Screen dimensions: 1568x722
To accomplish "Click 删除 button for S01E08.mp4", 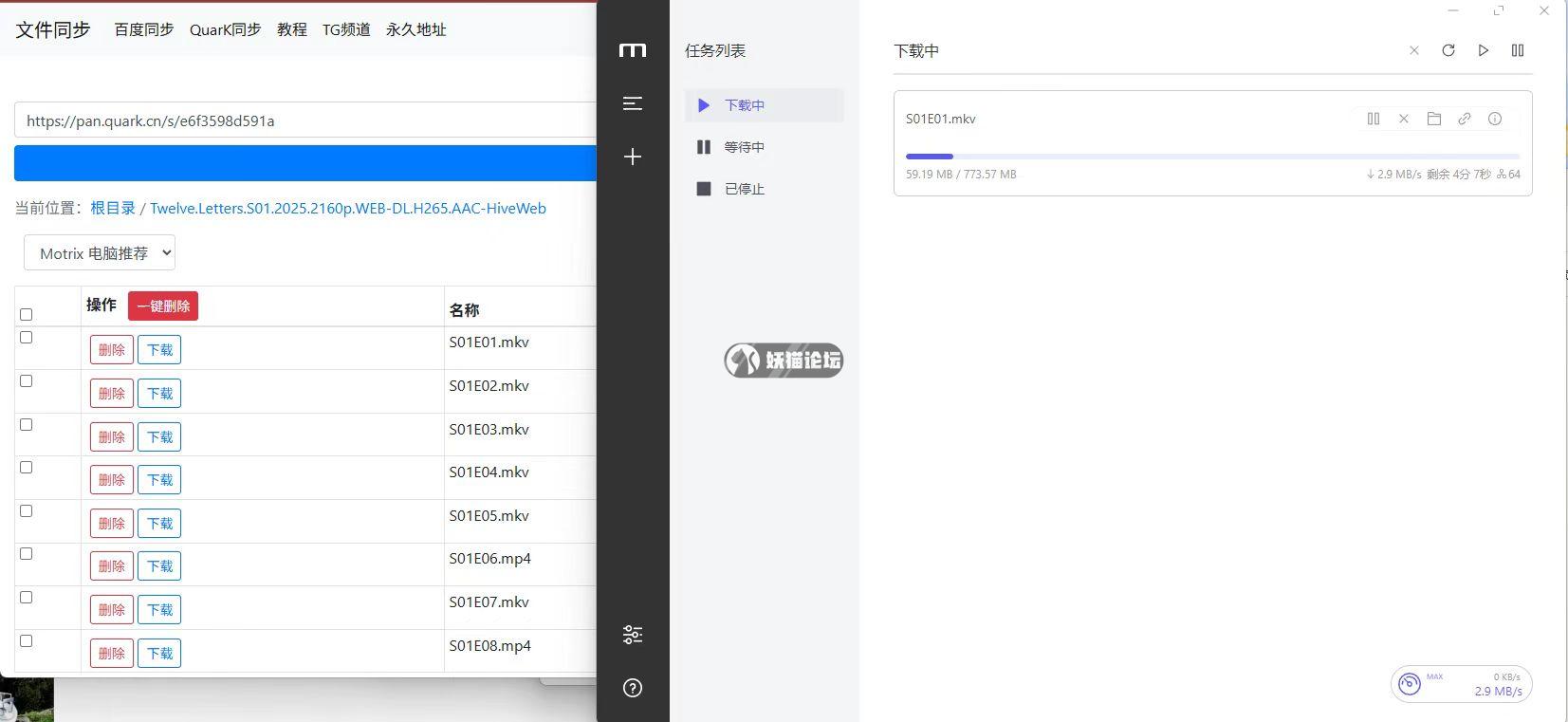I will tap(112, 653).
